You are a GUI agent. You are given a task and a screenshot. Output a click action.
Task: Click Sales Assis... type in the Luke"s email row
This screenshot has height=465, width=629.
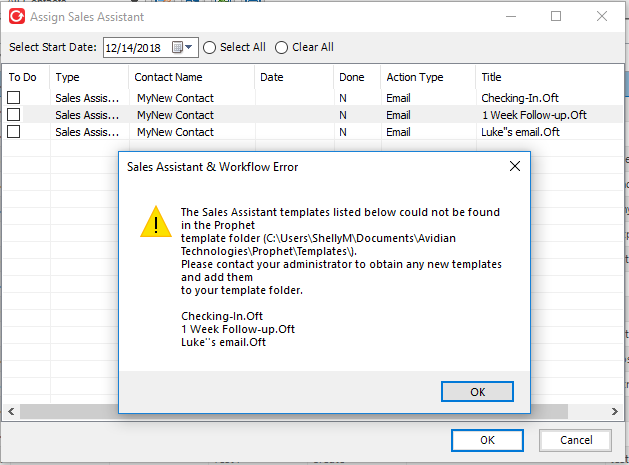(87, 132)
